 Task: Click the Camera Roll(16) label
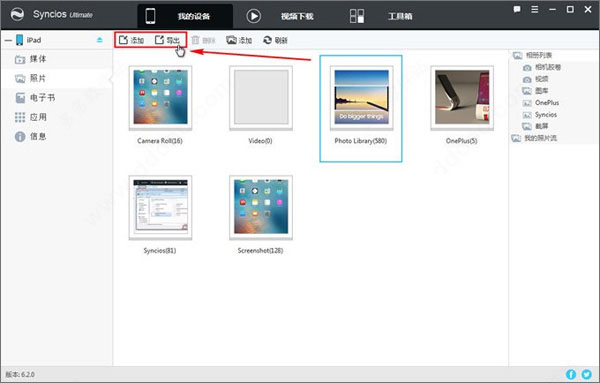point(160,141)
